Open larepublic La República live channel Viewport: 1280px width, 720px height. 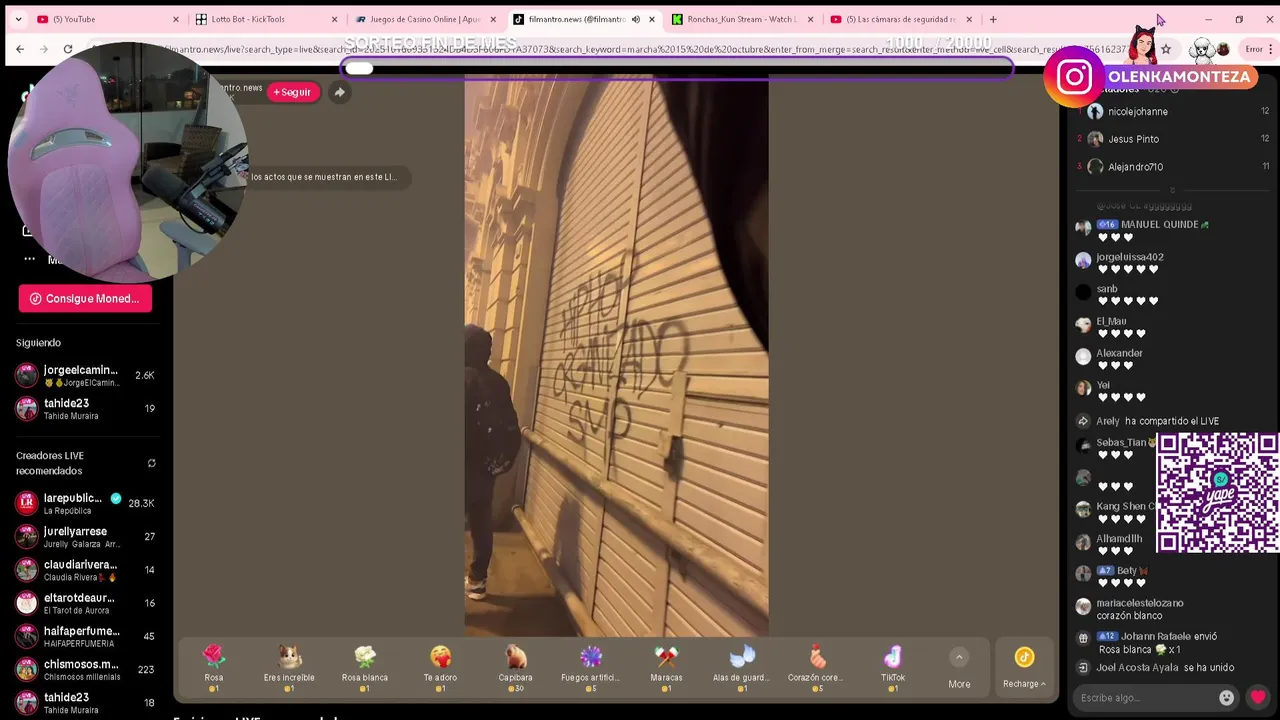(86, 504)
